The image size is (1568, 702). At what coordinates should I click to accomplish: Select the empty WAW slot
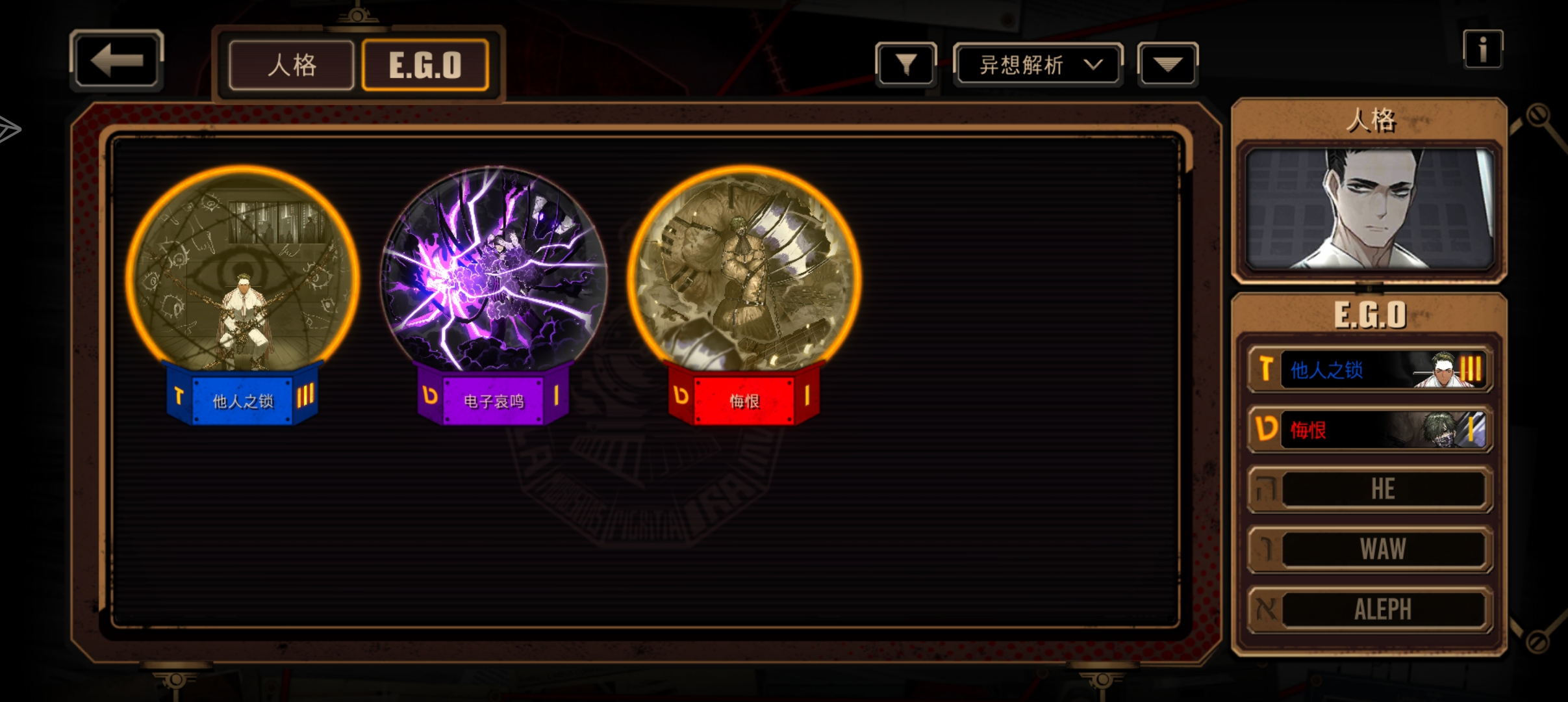click(x=1370, y=549)
